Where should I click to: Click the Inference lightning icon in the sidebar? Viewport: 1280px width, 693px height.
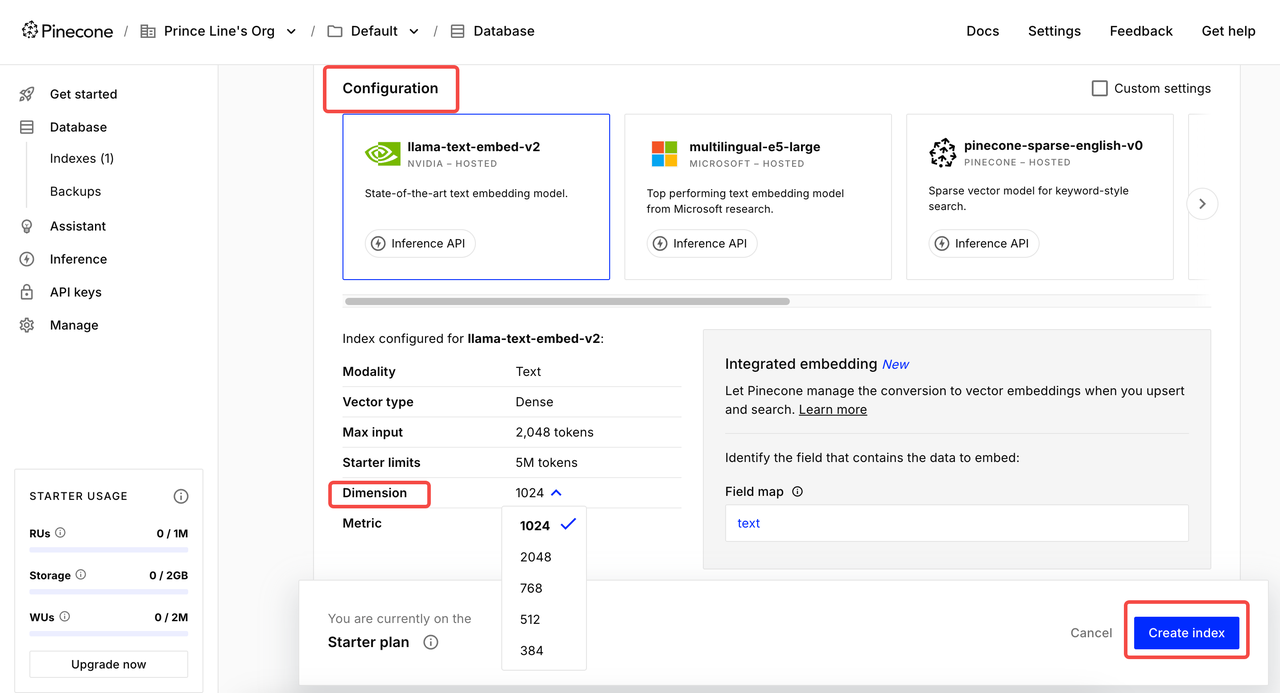[27, 259]
